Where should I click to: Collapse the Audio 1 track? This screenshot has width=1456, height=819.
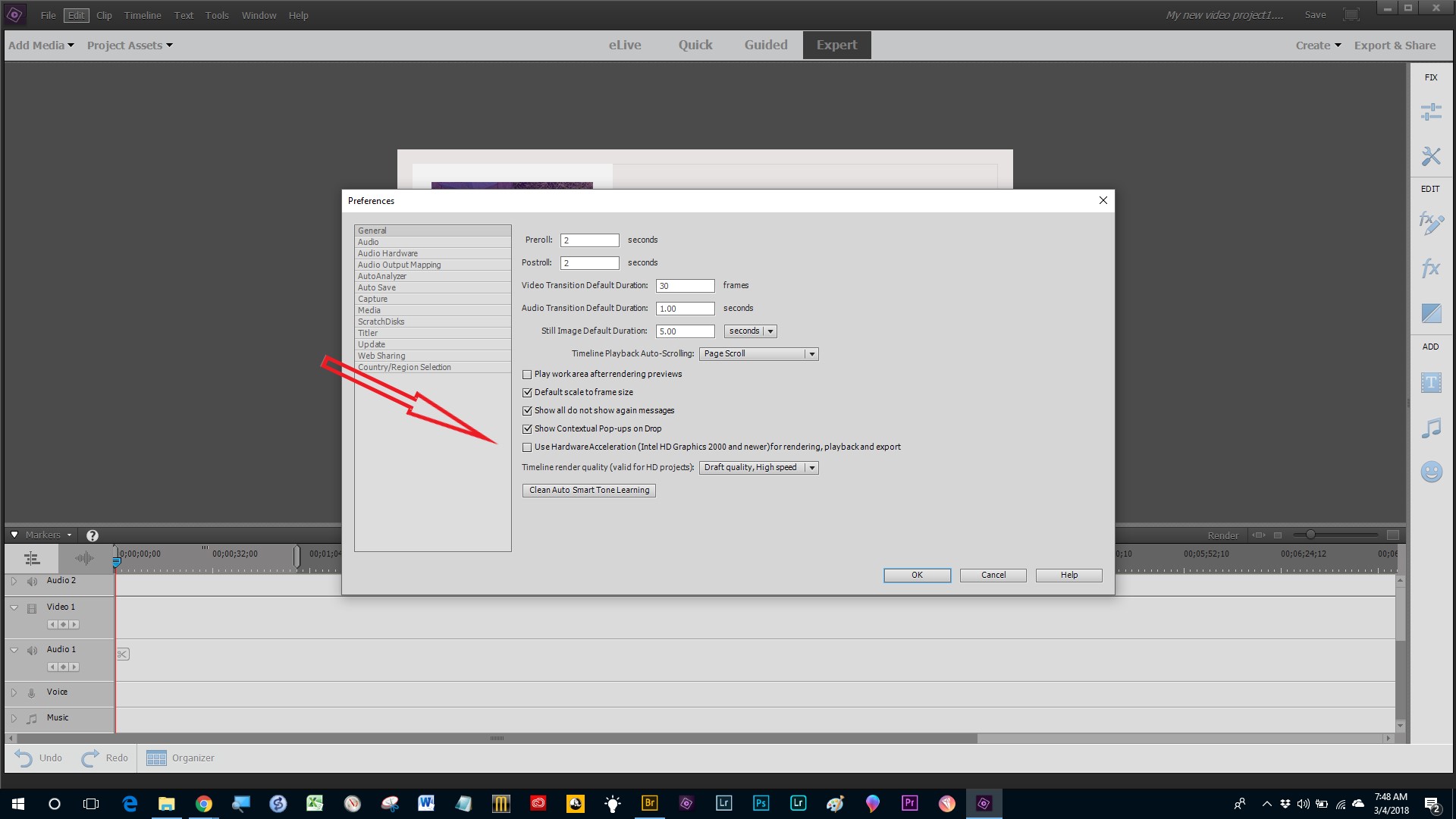[14, 650]
